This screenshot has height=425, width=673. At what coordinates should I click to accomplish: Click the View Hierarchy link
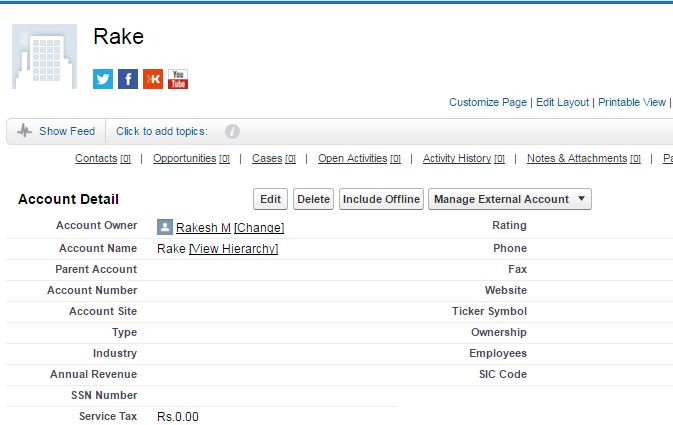coord(234,249)
